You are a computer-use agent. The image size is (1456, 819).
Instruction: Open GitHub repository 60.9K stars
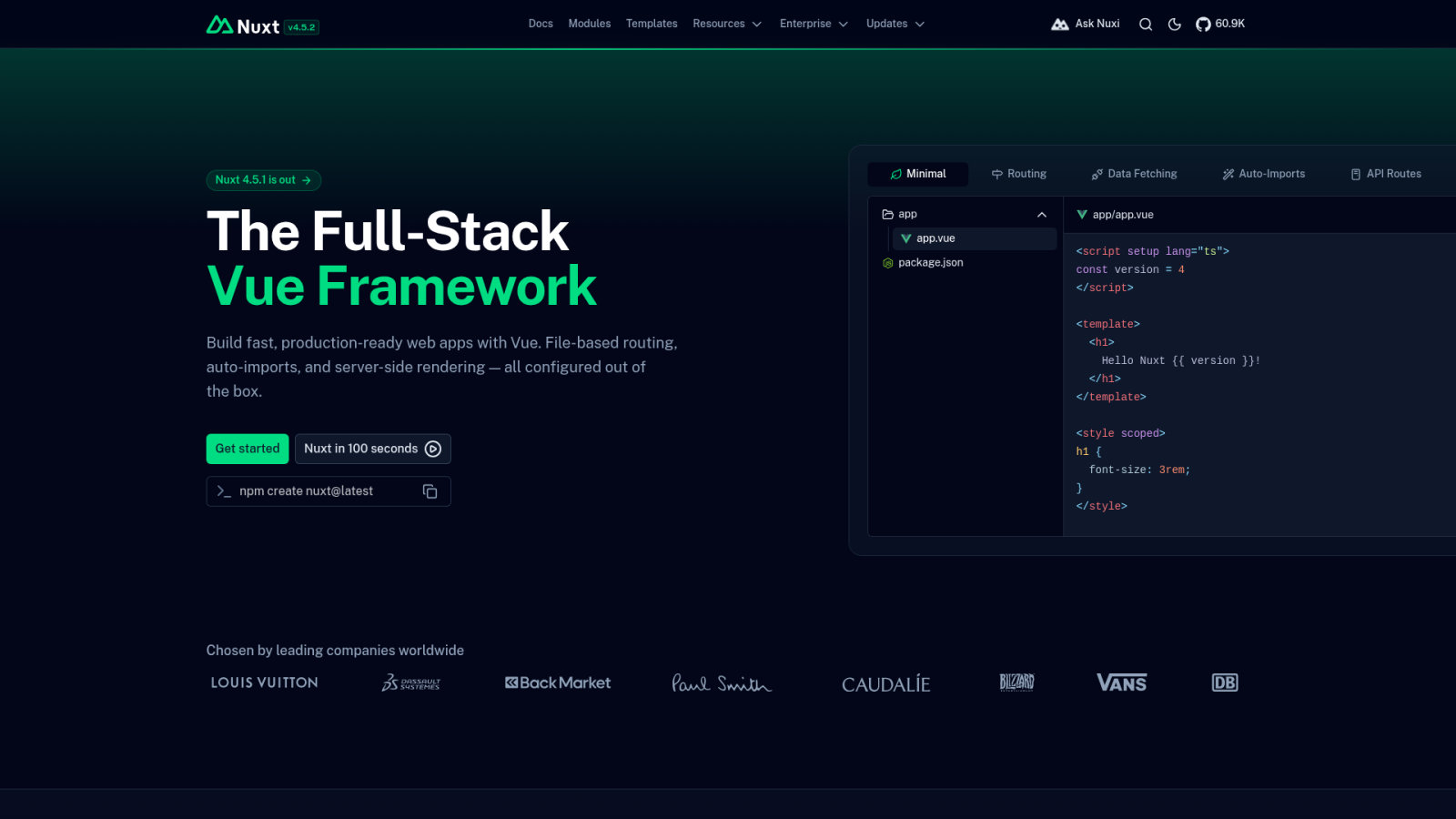pyautogui.click(x=1220, y=25)
